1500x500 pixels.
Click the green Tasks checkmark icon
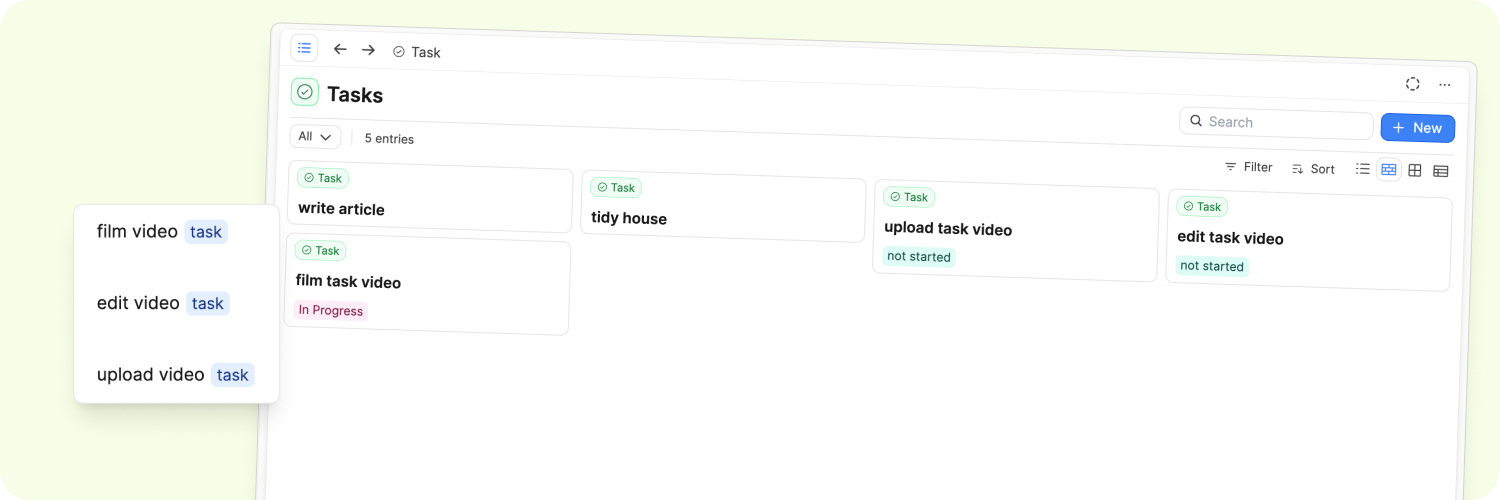pyautogui.click(x=305, y=92)
